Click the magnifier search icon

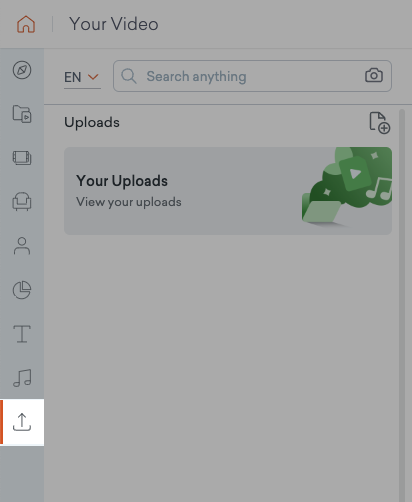128,76
